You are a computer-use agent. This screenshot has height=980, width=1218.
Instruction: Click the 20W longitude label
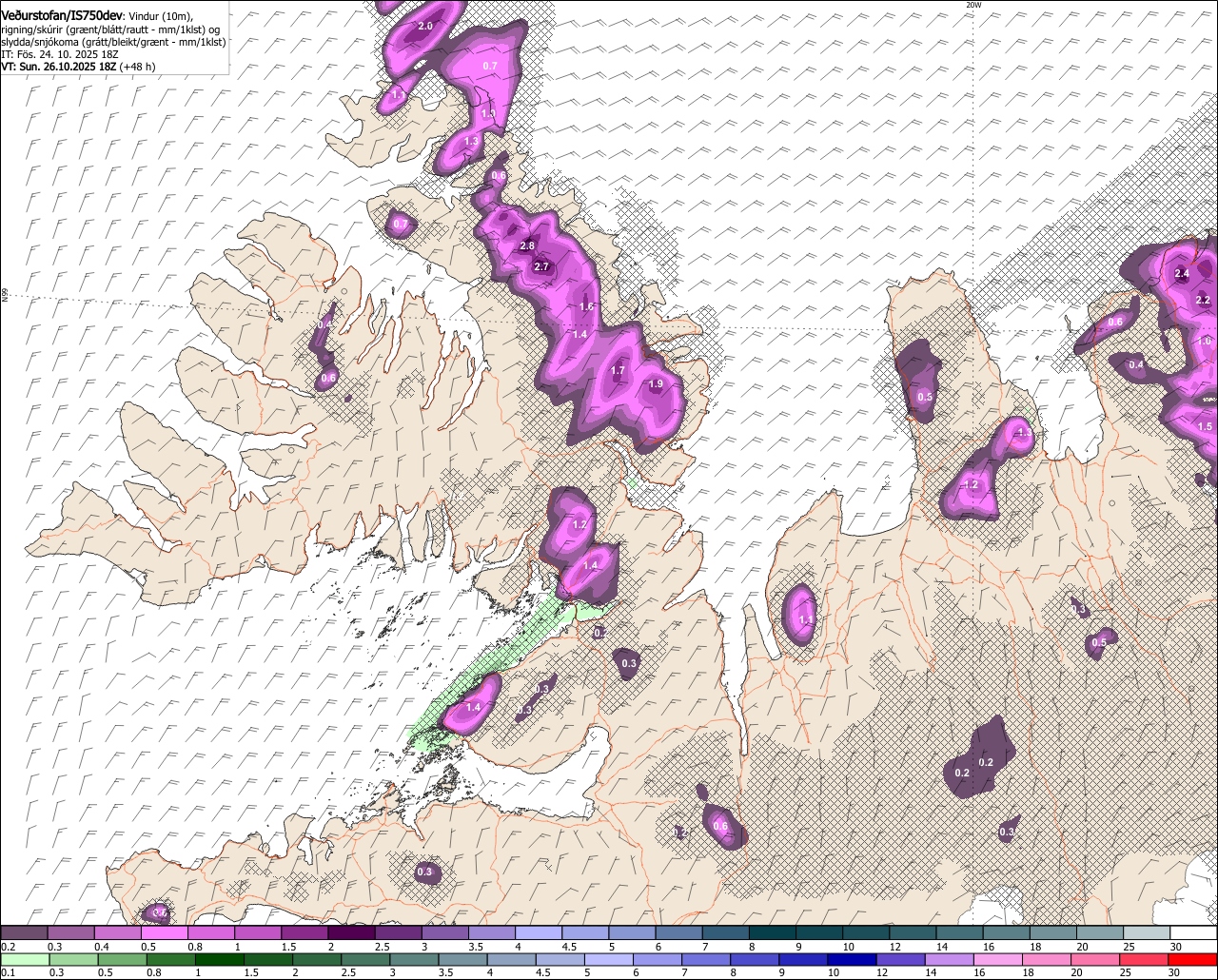pos(973,5)
